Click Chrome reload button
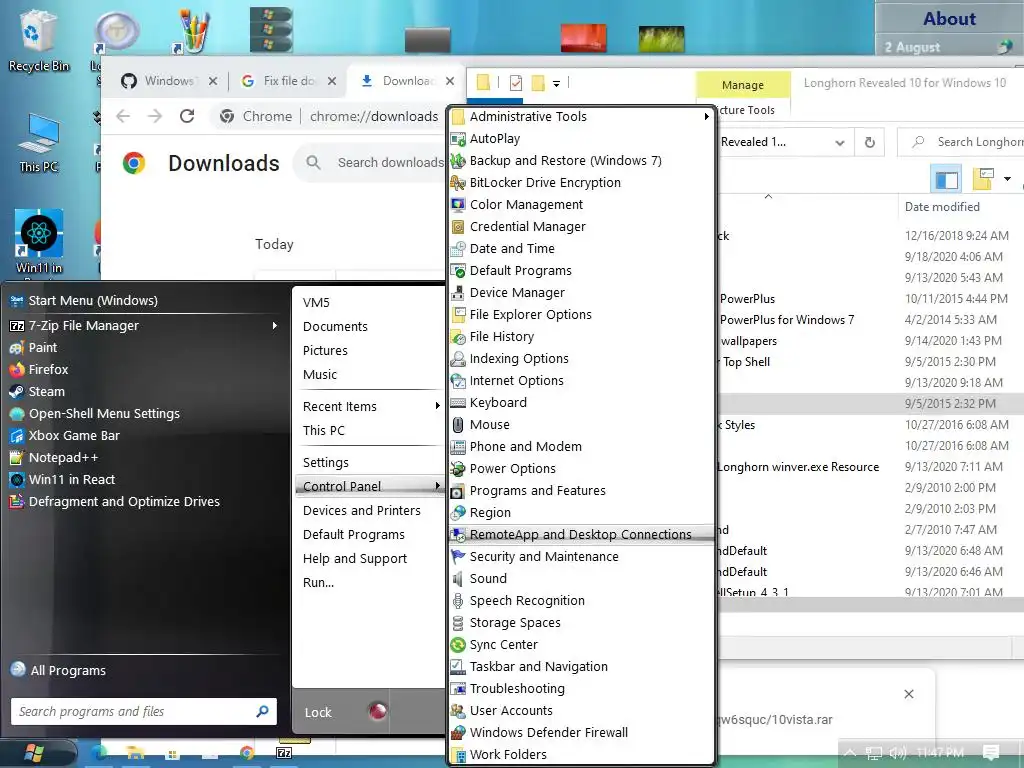The height and width of the screenshot is (768, 1024). (x=187, y=116)
